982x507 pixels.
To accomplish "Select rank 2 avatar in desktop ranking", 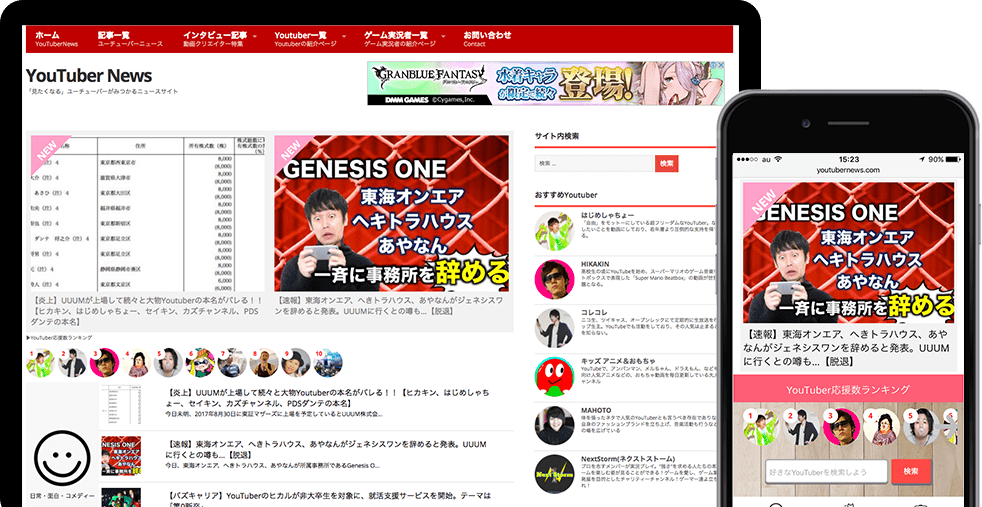I will 72,363.
